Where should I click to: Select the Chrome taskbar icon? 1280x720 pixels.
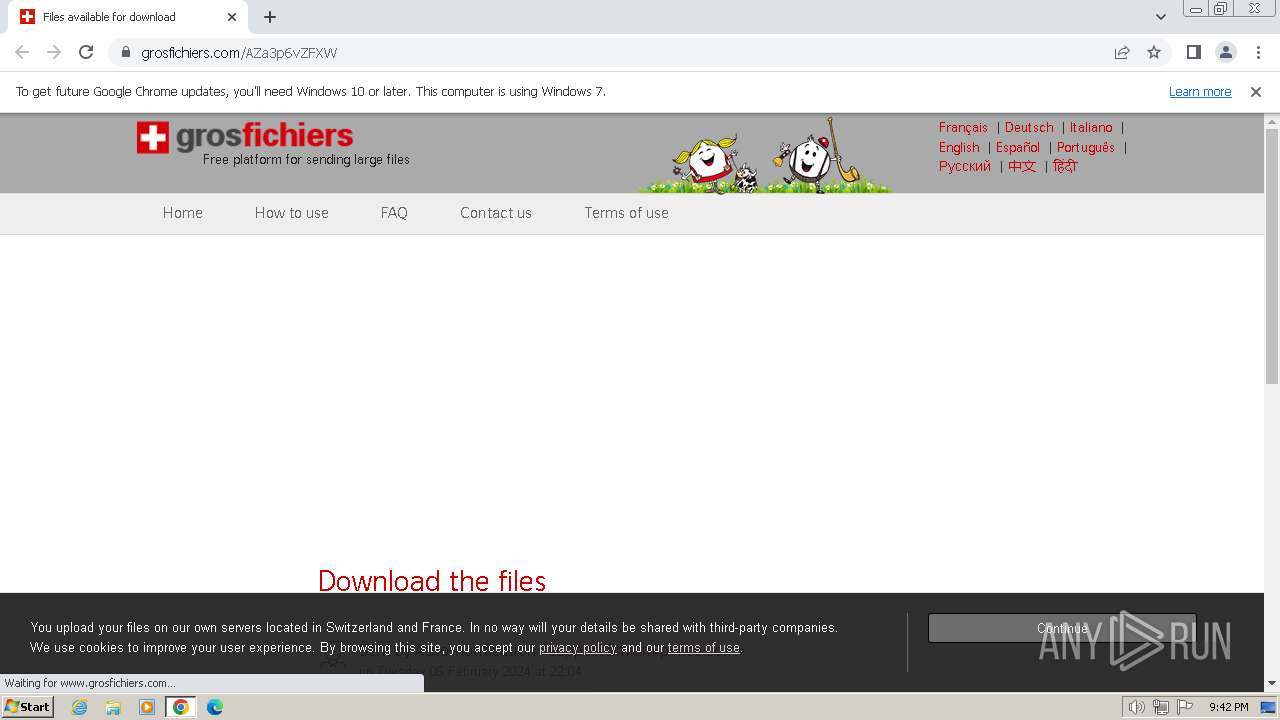point(181,707)
